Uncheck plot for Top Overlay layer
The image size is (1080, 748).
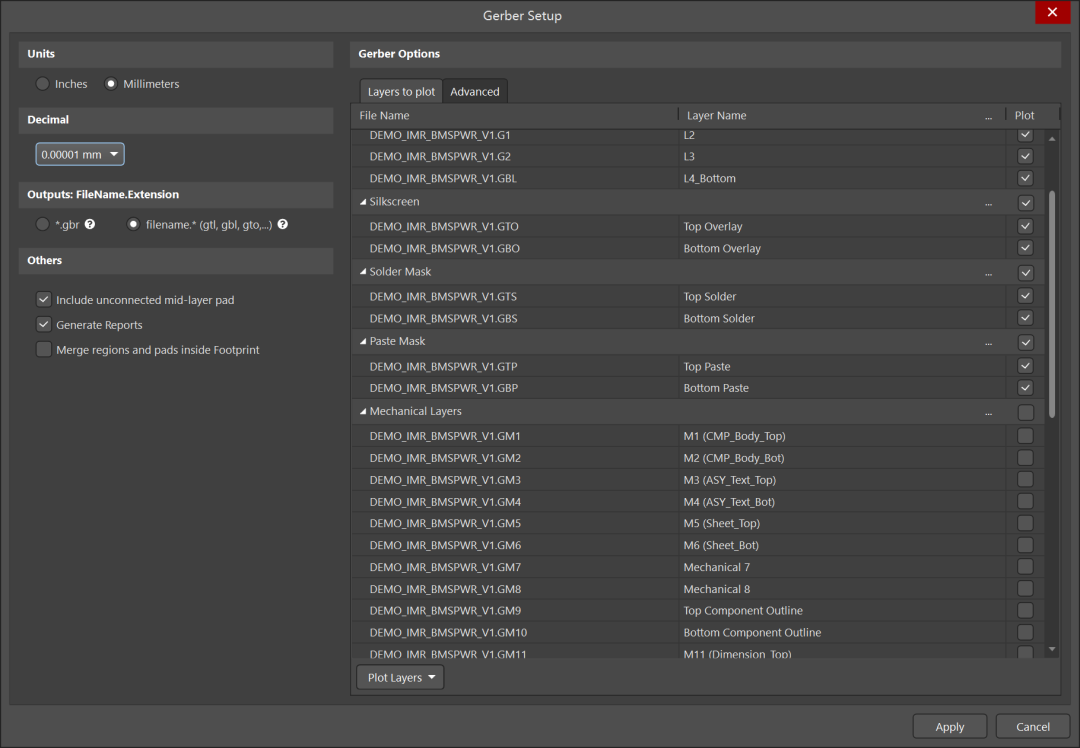click(x=1025, y=226)
